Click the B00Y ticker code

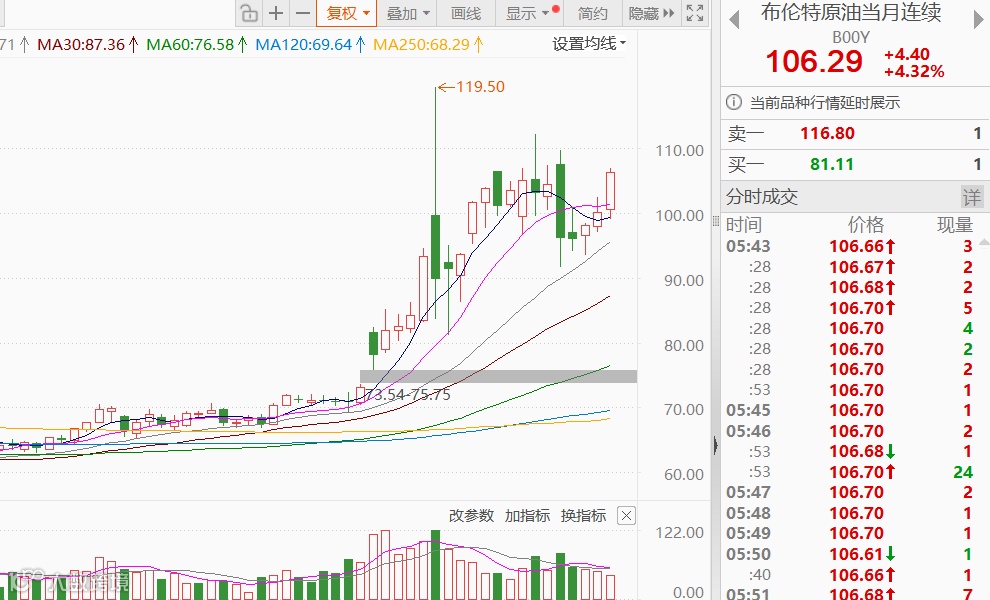coord(850,37)
